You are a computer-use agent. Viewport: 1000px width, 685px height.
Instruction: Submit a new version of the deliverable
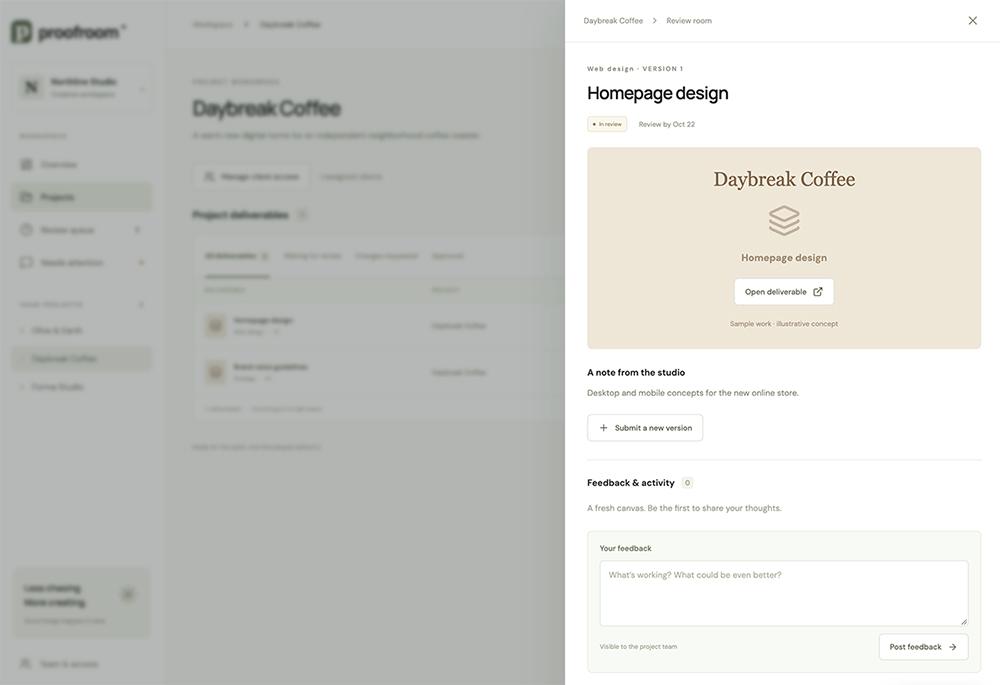point(645,428)
